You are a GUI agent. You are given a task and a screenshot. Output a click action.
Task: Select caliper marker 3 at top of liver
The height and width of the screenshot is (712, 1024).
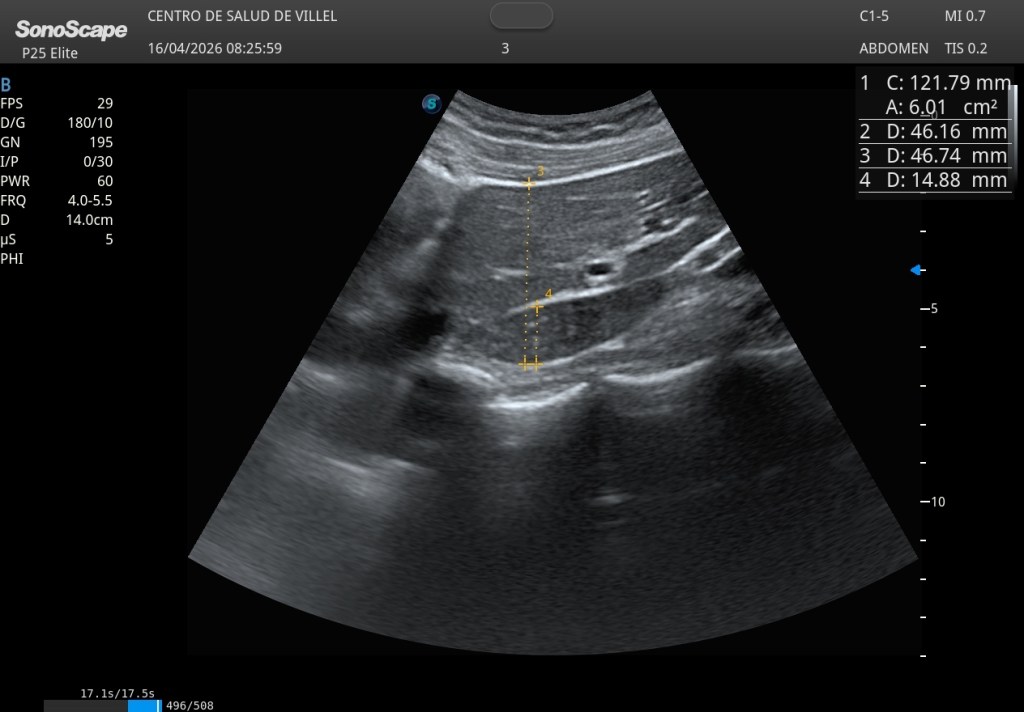530,183
